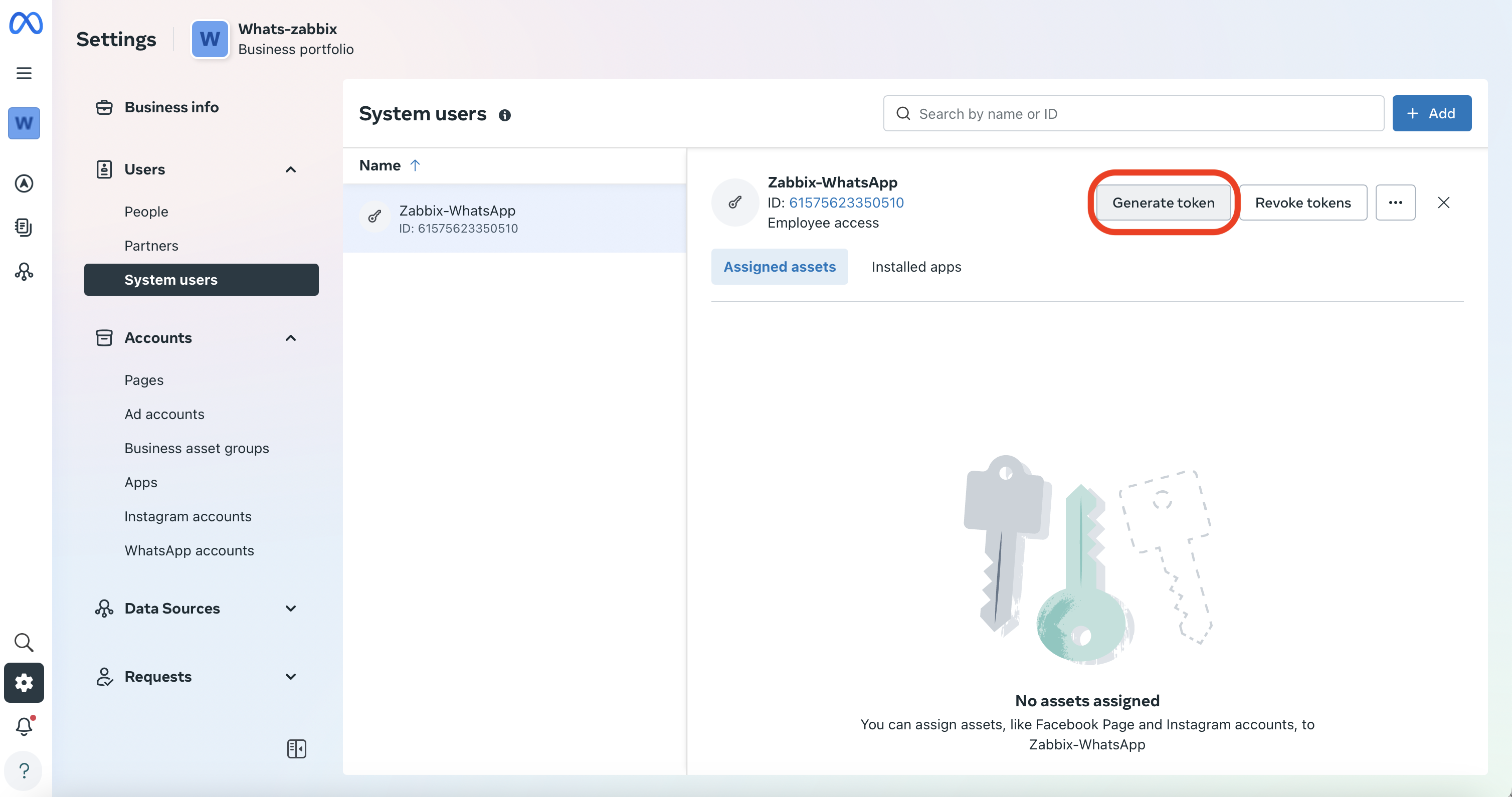The image size is (1512, 797).
Task: Open Apps under Accounts
Action: coord(141,482)
